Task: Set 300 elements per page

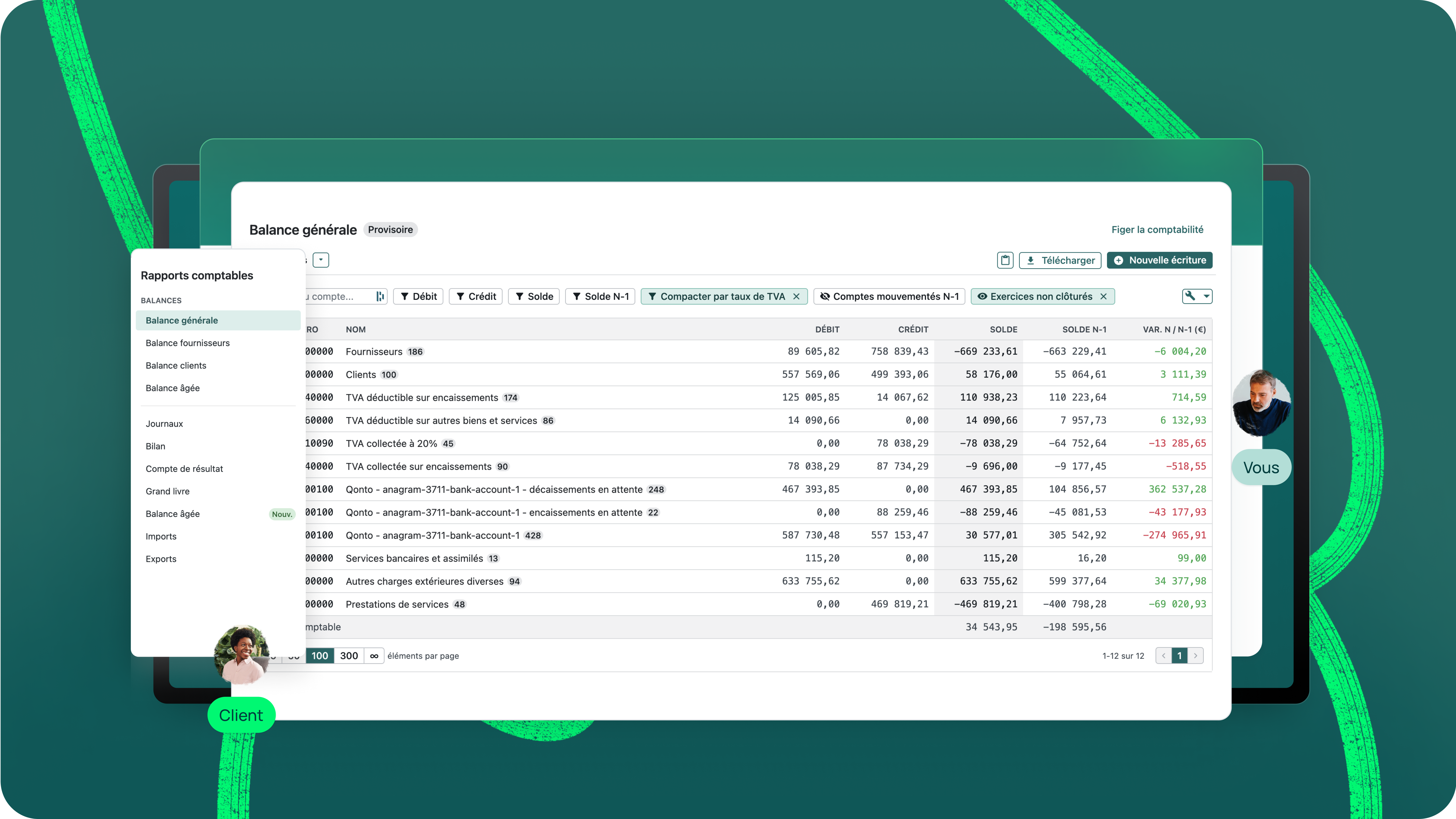Action: click(349, 656)
